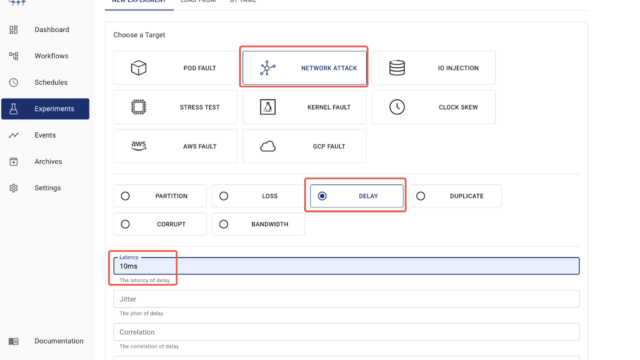Open the Dashboard grid icon in sidebar
The height and width of the screenshot is (360, 640).
[x=13, y=30]
